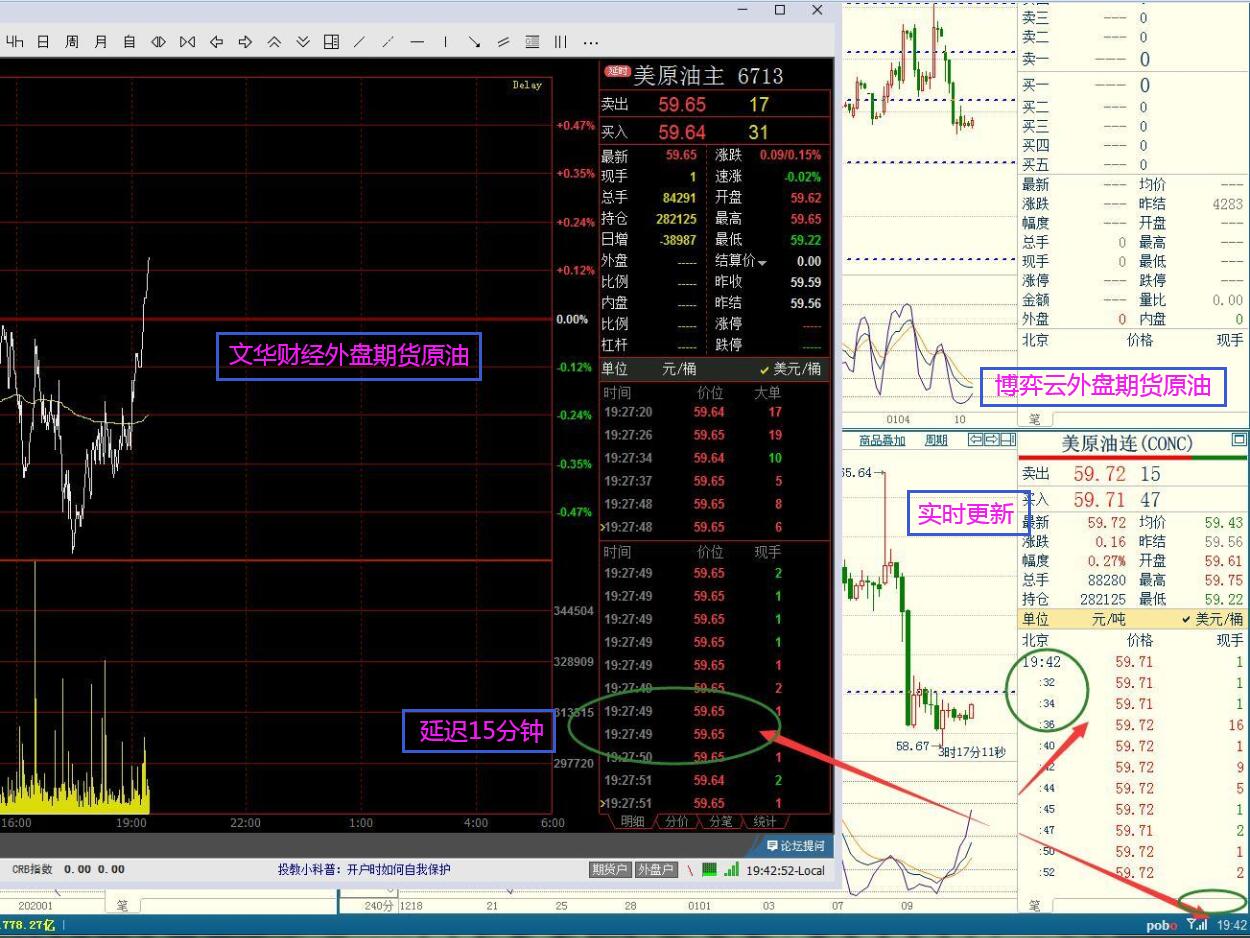Click the double up chevron icon
The width and height of the screenshot is (1250, 938).
274,42
